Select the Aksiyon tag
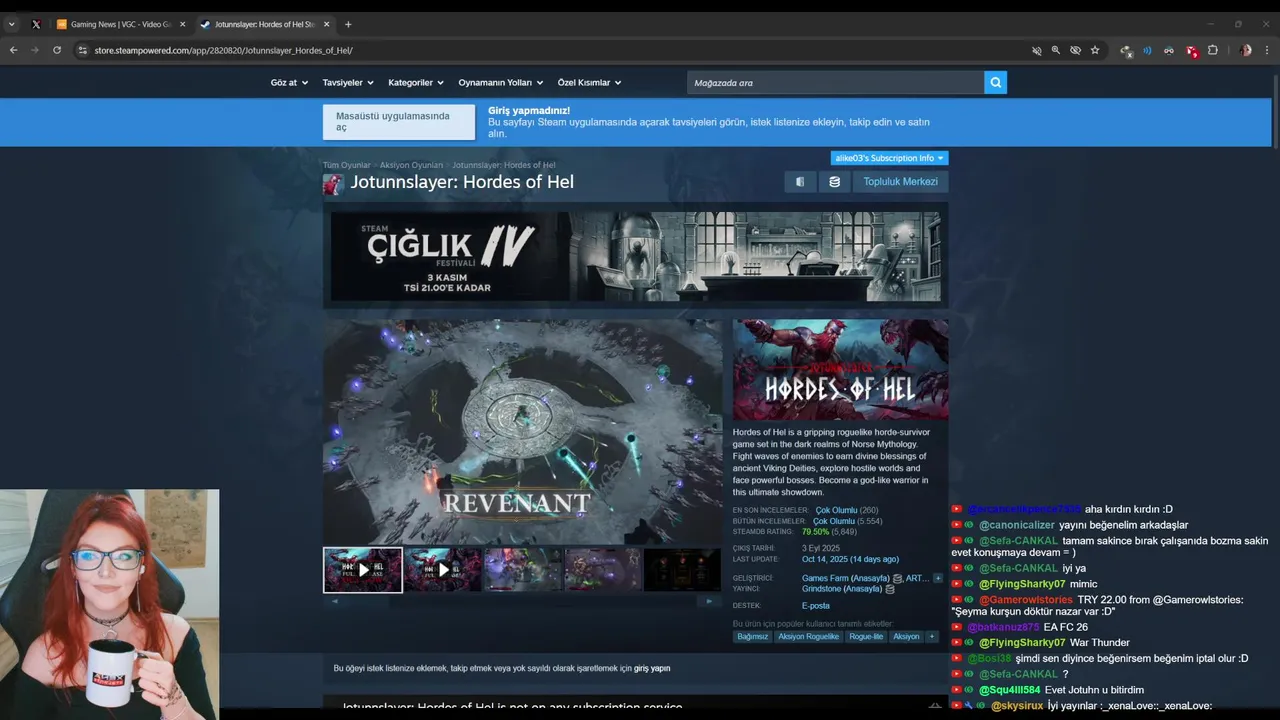Screen dimensions: 1280x720 click(906, 636)
